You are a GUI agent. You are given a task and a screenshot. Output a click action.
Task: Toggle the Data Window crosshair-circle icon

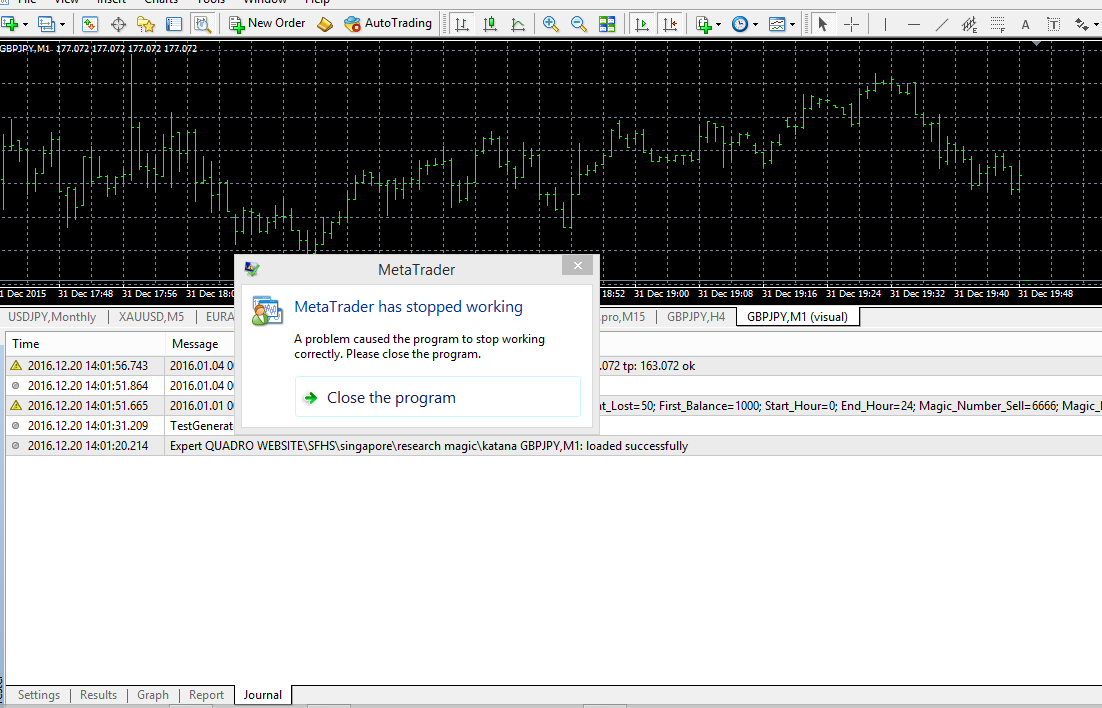pyautogui.click(x=118, y=25)
